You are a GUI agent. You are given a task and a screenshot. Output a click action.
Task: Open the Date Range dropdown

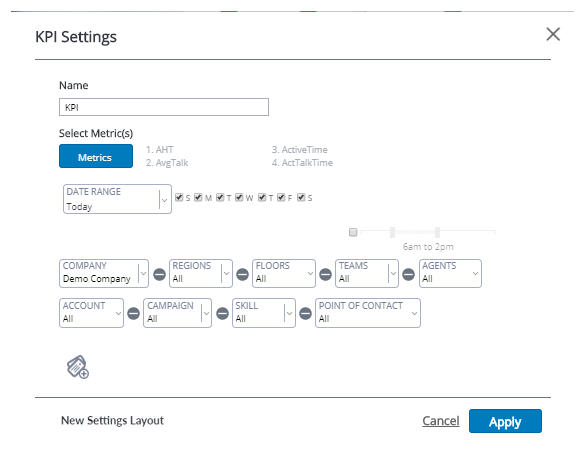pos(117,199)
